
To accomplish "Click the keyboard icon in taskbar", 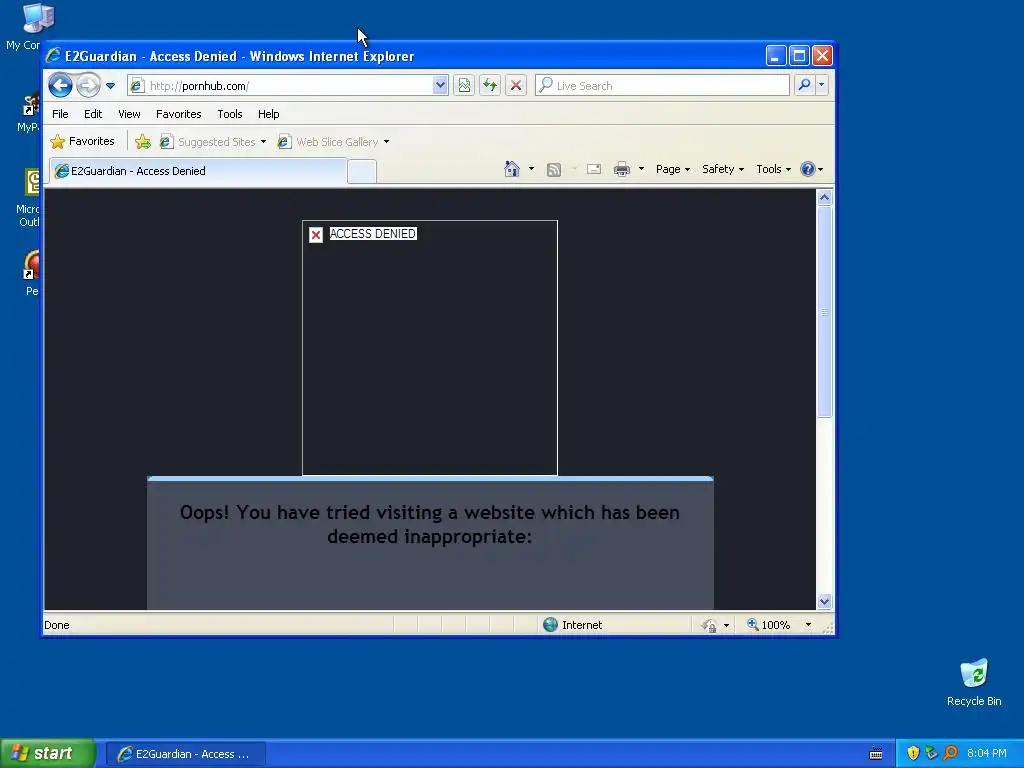I will pyautogui.click(x=876, y=754).
